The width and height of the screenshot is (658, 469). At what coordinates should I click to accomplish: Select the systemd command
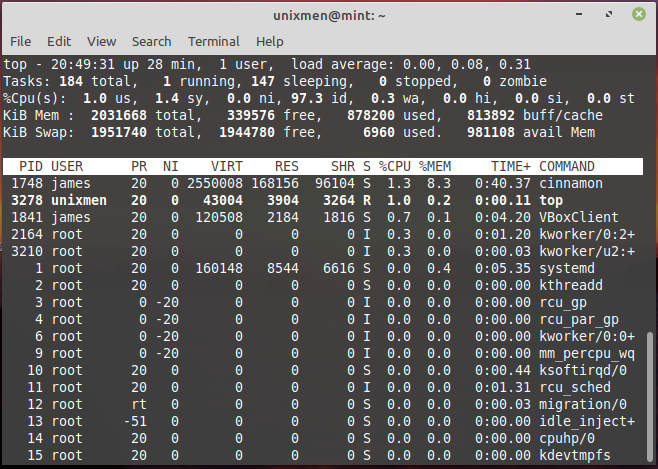(567, 268)
